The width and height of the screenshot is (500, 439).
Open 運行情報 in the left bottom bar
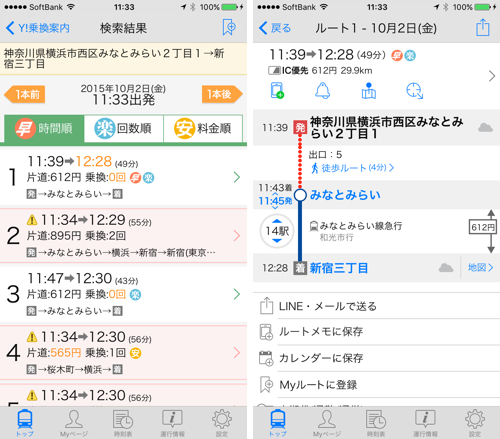click(x=172, y=423)
